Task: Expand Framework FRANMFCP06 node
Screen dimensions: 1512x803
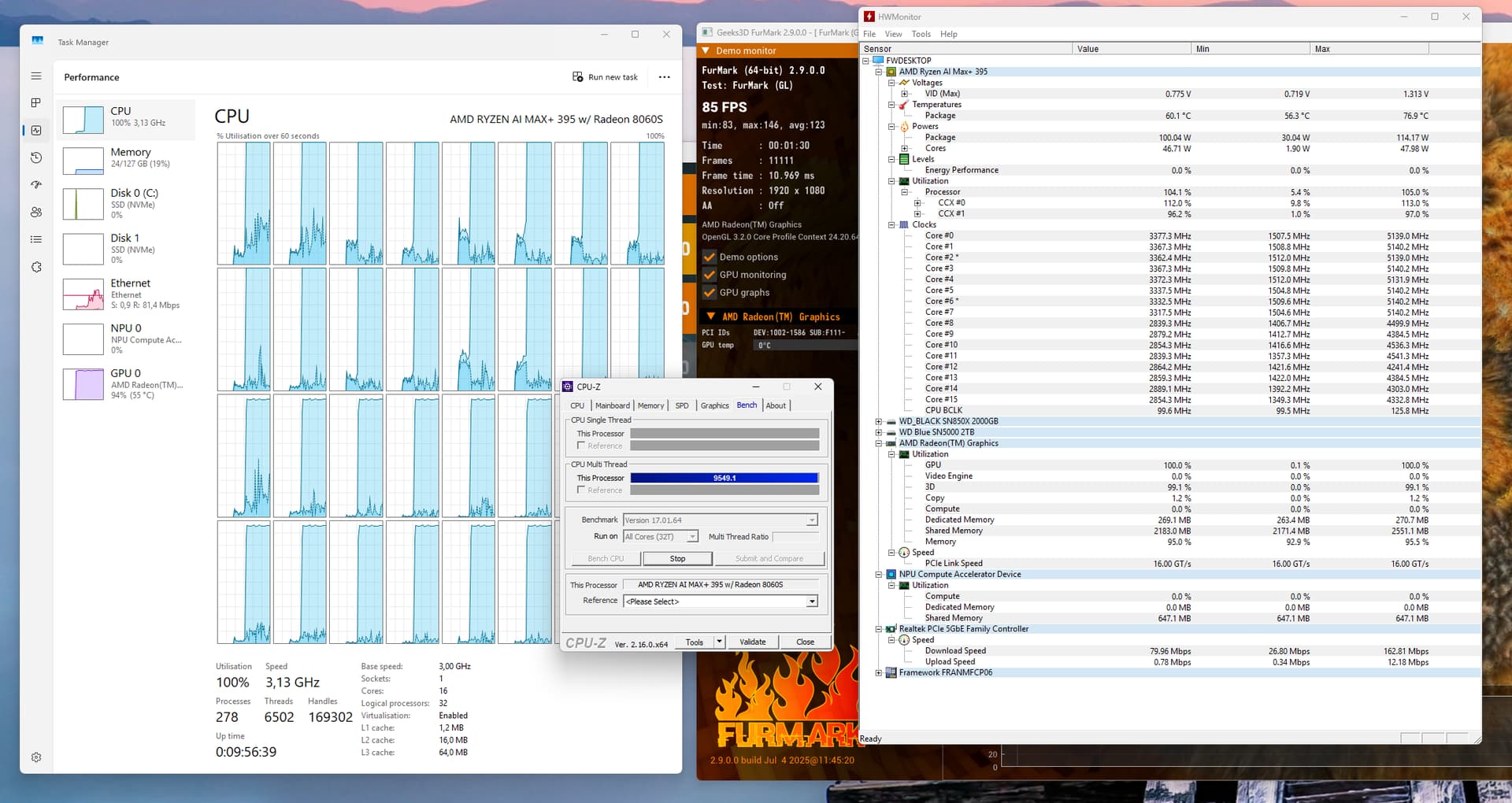Action: tap(879, 673)
